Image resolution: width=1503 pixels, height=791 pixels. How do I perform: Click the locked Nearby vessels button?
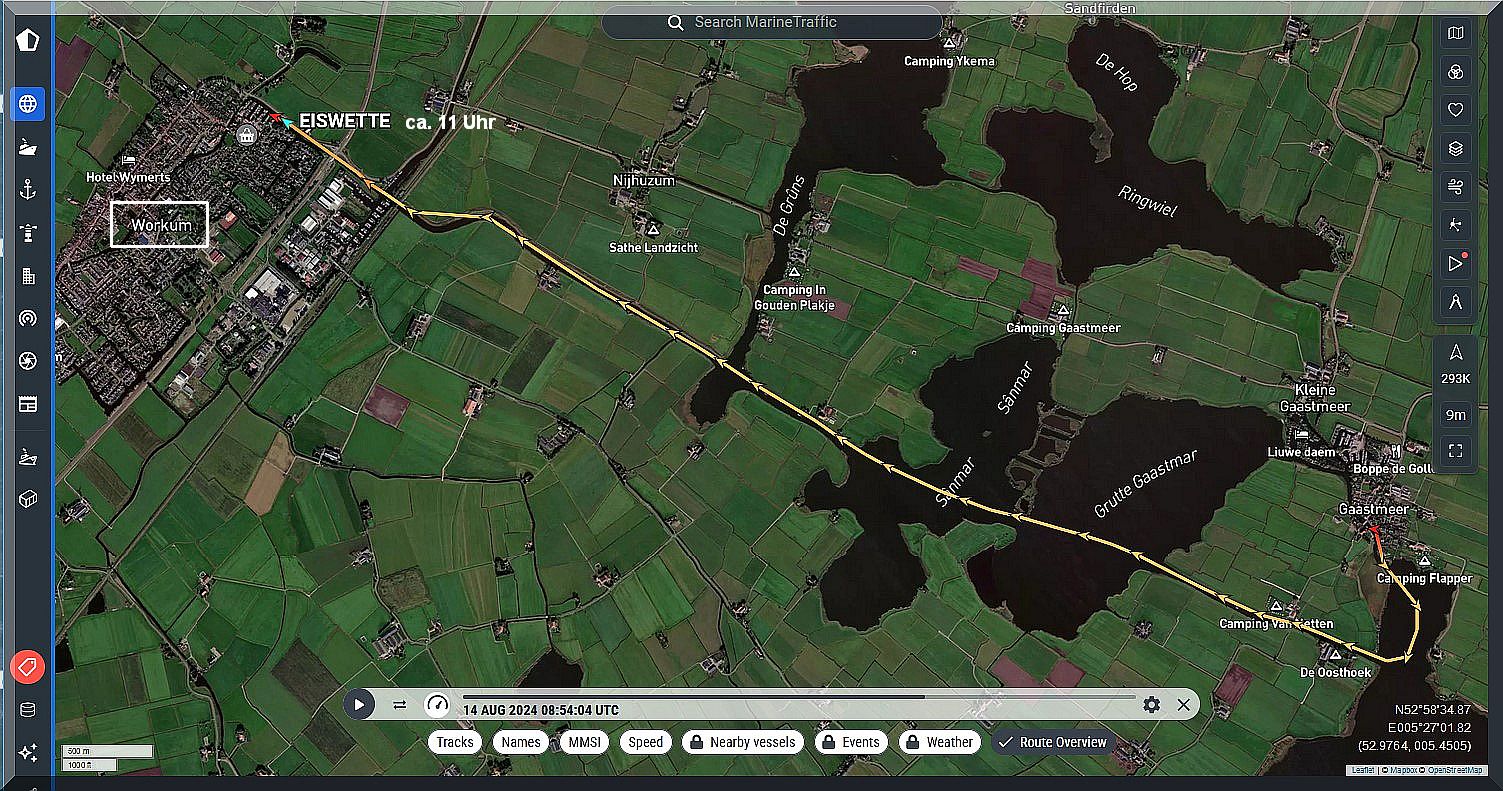tap(742, 742)
